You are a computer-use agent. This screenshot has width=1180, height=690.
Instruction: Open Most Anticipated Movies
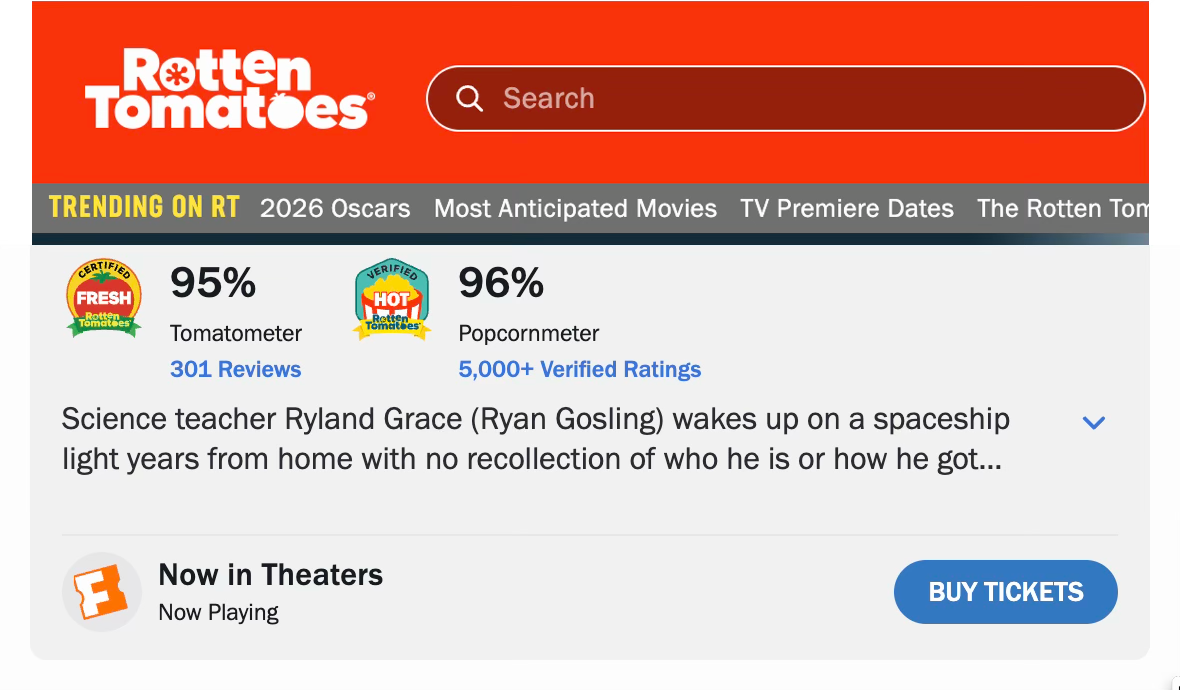575,208
